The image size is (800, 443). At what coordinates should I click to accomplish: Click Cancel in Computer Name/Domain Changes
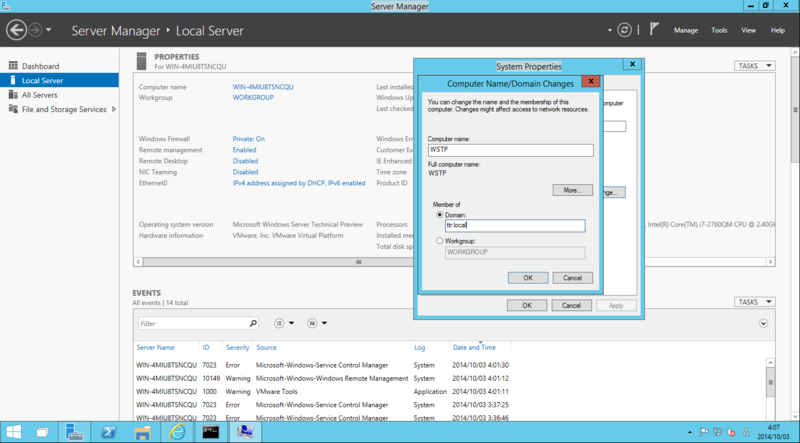(x=572, y=278)
